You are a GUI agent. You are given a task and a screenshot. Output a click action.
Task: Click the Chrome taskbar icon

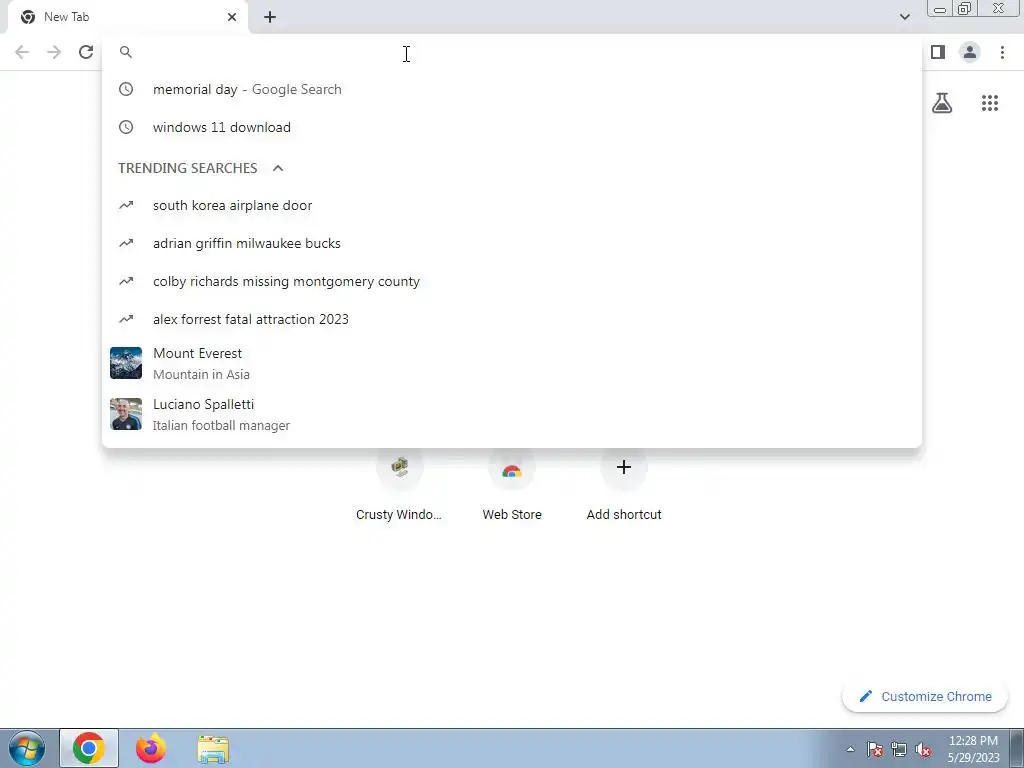89,748
